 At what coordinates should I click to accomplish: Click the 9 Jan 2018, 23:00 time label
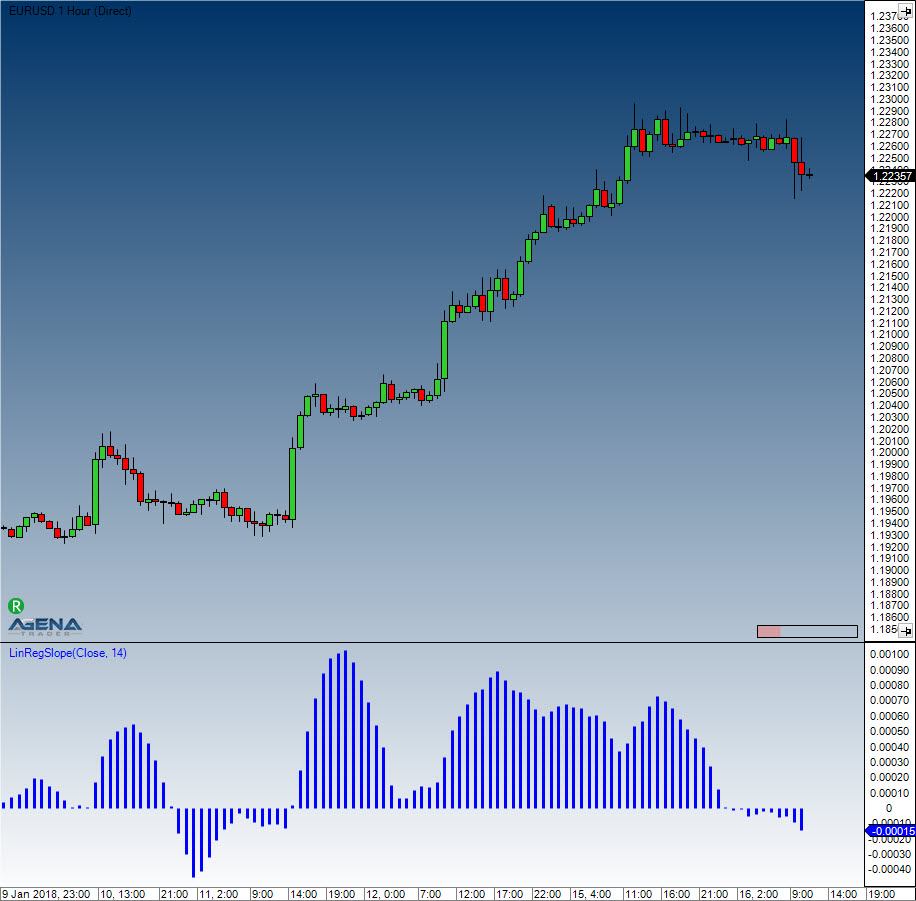tap(46, 893)
